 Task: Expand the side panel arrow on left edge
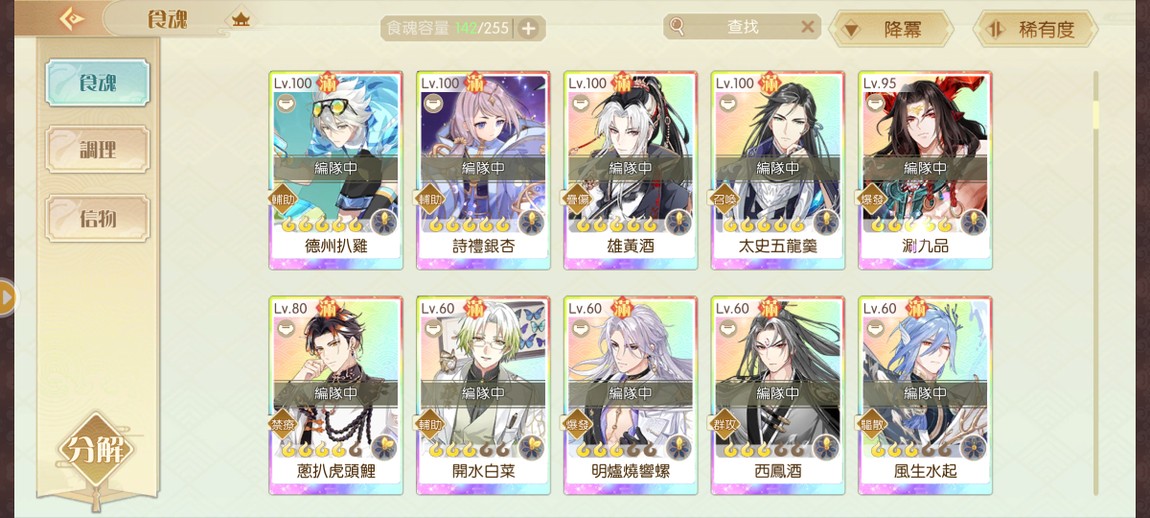(x=7, y=297)
